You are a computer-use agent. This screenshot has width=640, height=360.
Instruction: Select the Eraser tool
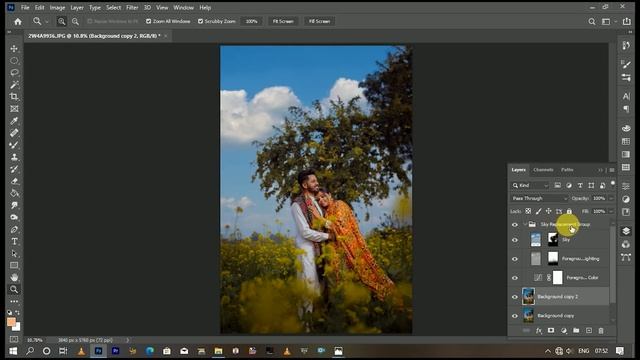coord(14,181)
